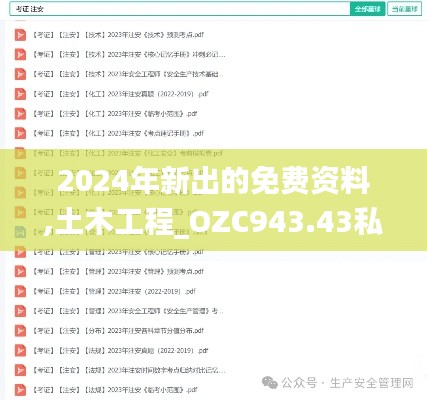Click the outlined 当前星球 search button

405,9
